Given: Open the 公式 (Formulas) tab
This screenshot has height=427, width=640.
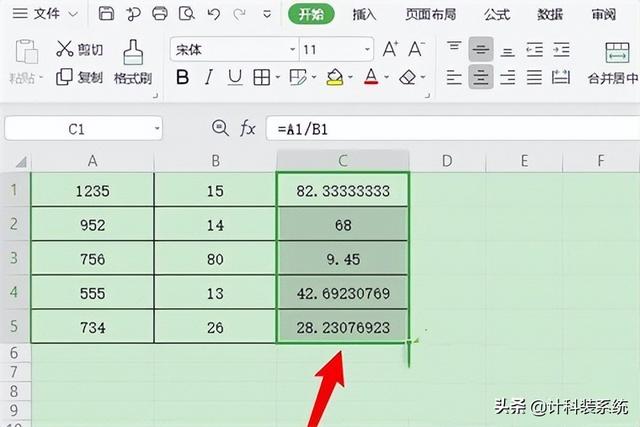Looking at the screenshot, I should (x=497, y=14).
